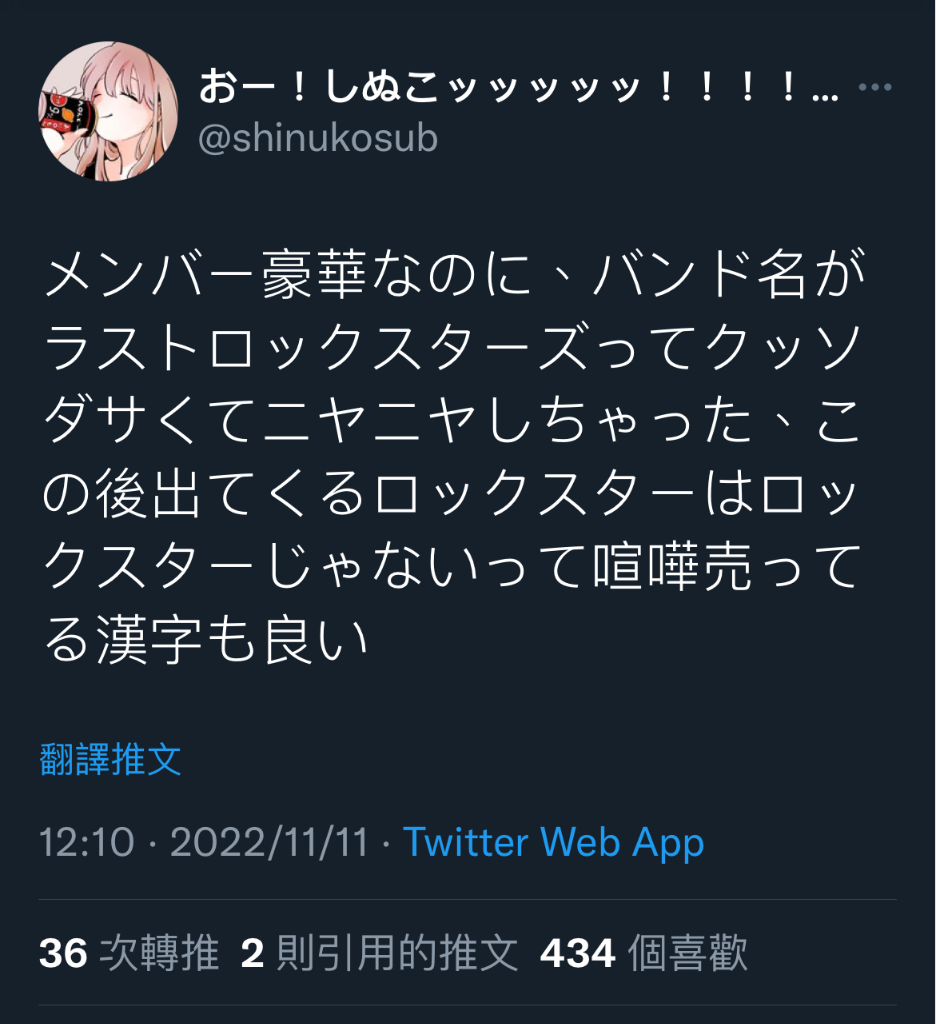This screenshot has width=936, height=1024.
Task: View the 36 次轉推 retweets list
Action: point(129,953)
